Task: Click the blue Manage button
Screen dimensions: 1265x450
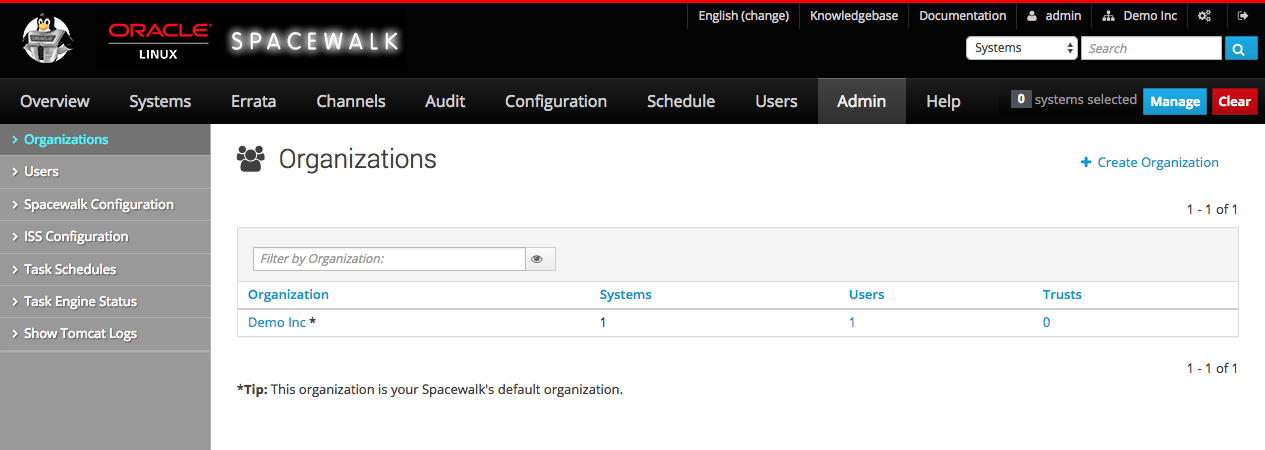Action: [x=1175, y=101]
